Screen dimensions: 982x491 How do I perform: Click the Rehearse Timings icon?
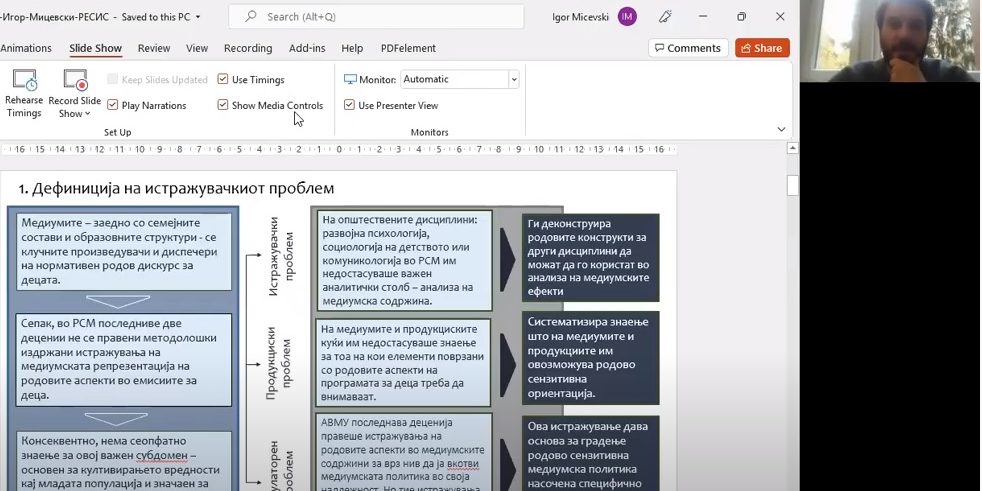point(24,81)
